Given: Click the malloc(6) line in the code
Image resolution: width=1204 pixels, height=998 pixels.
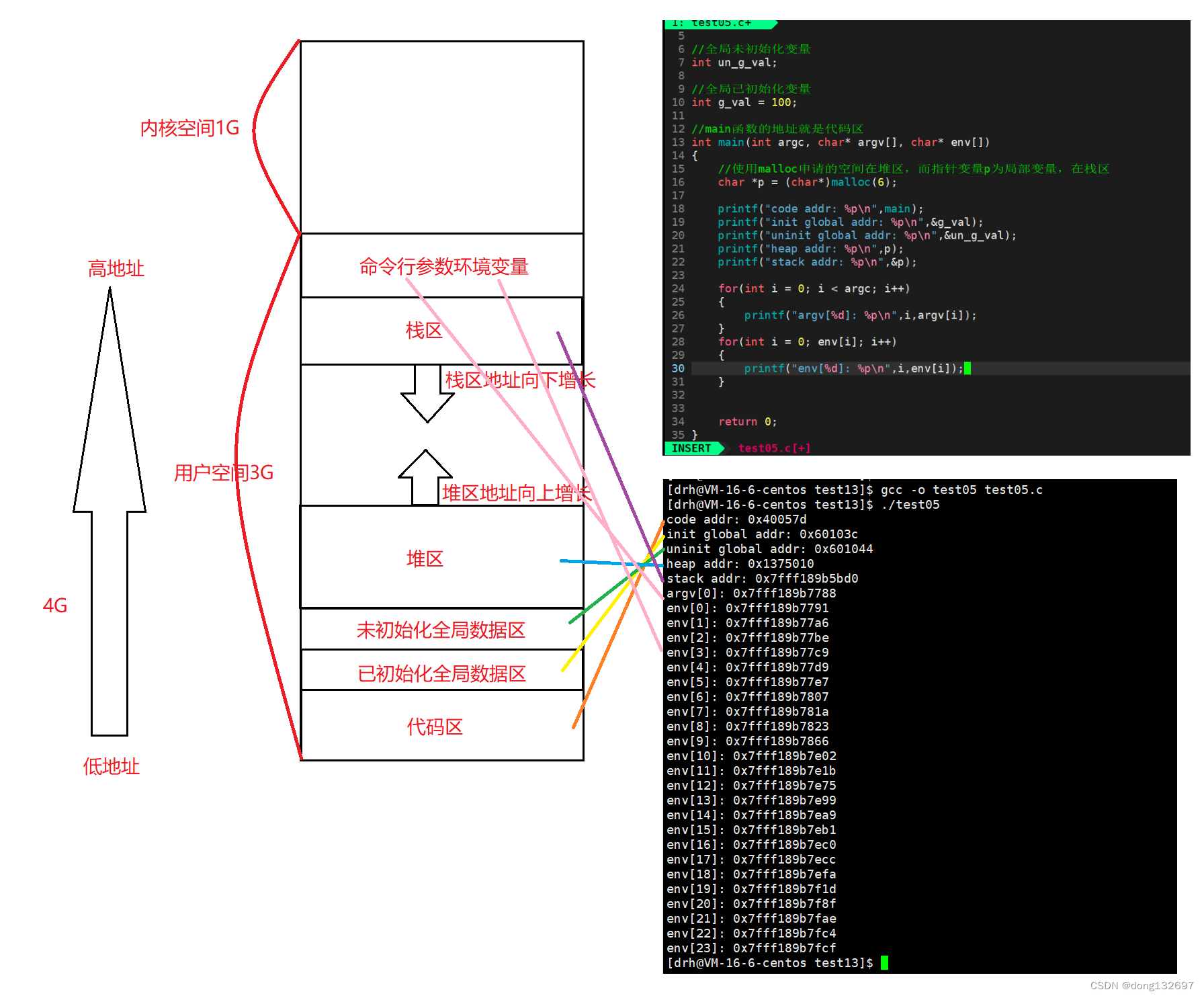Looking at the screenshot, I should point(807,182).
